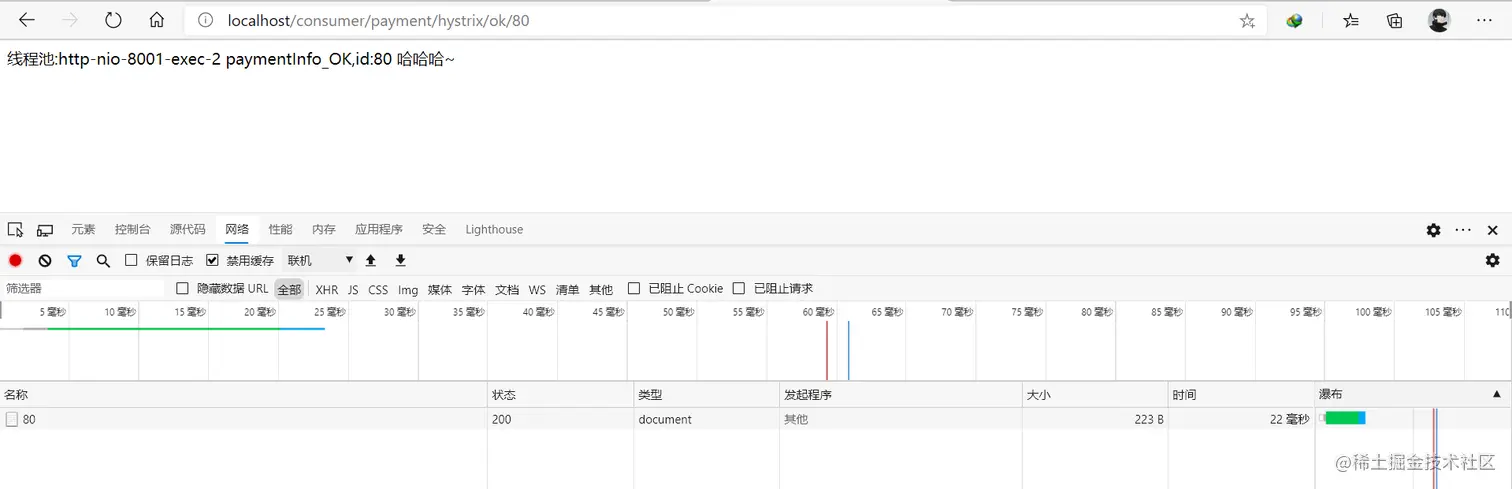Viewport: 1512px width, 489px height.
Task: Toggle the network filter funnel icon
Action: point(74,260)
